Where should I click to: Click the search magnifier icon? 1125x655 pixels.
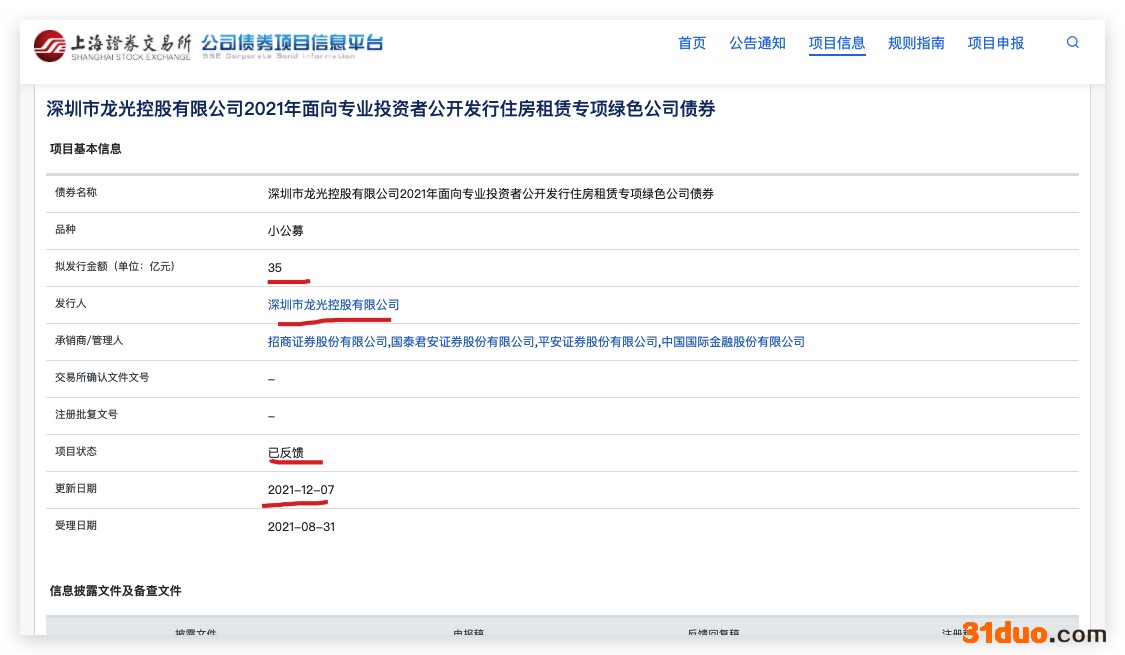[x=1072, y=43]
